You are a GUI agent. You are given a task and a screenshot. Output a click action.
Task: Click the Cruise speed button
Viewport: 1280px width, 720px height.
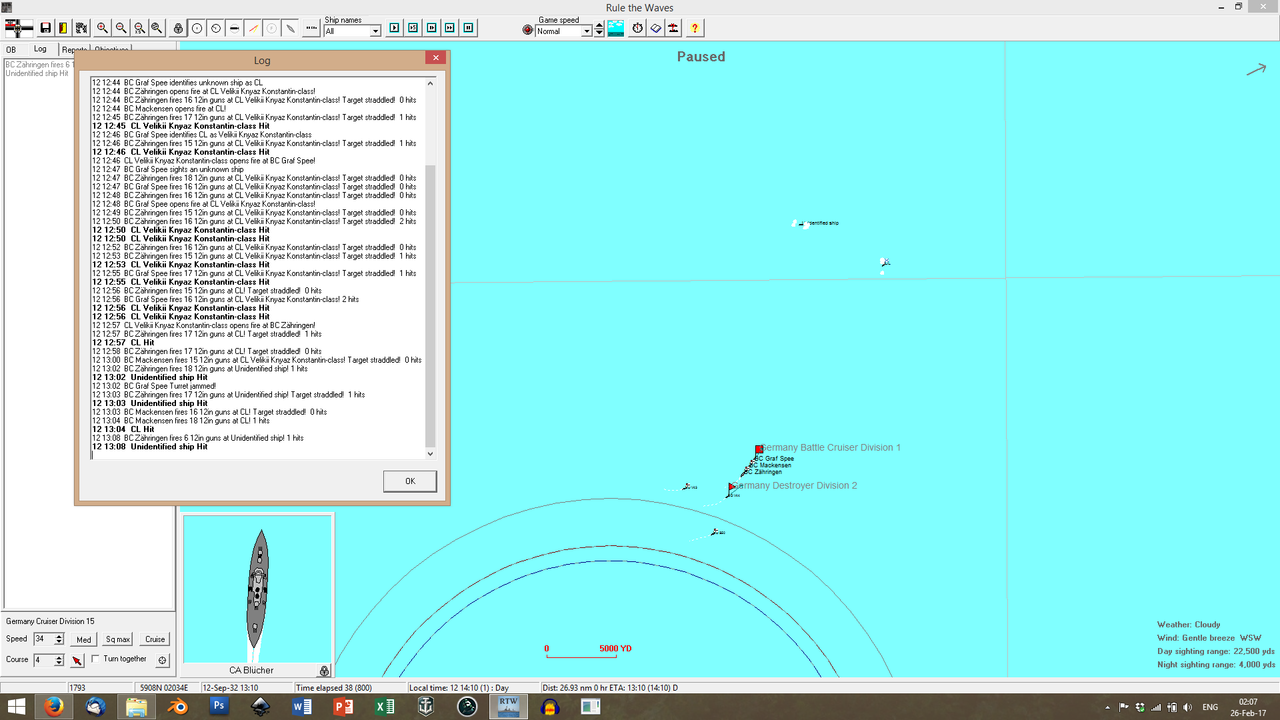click(154, 639)
